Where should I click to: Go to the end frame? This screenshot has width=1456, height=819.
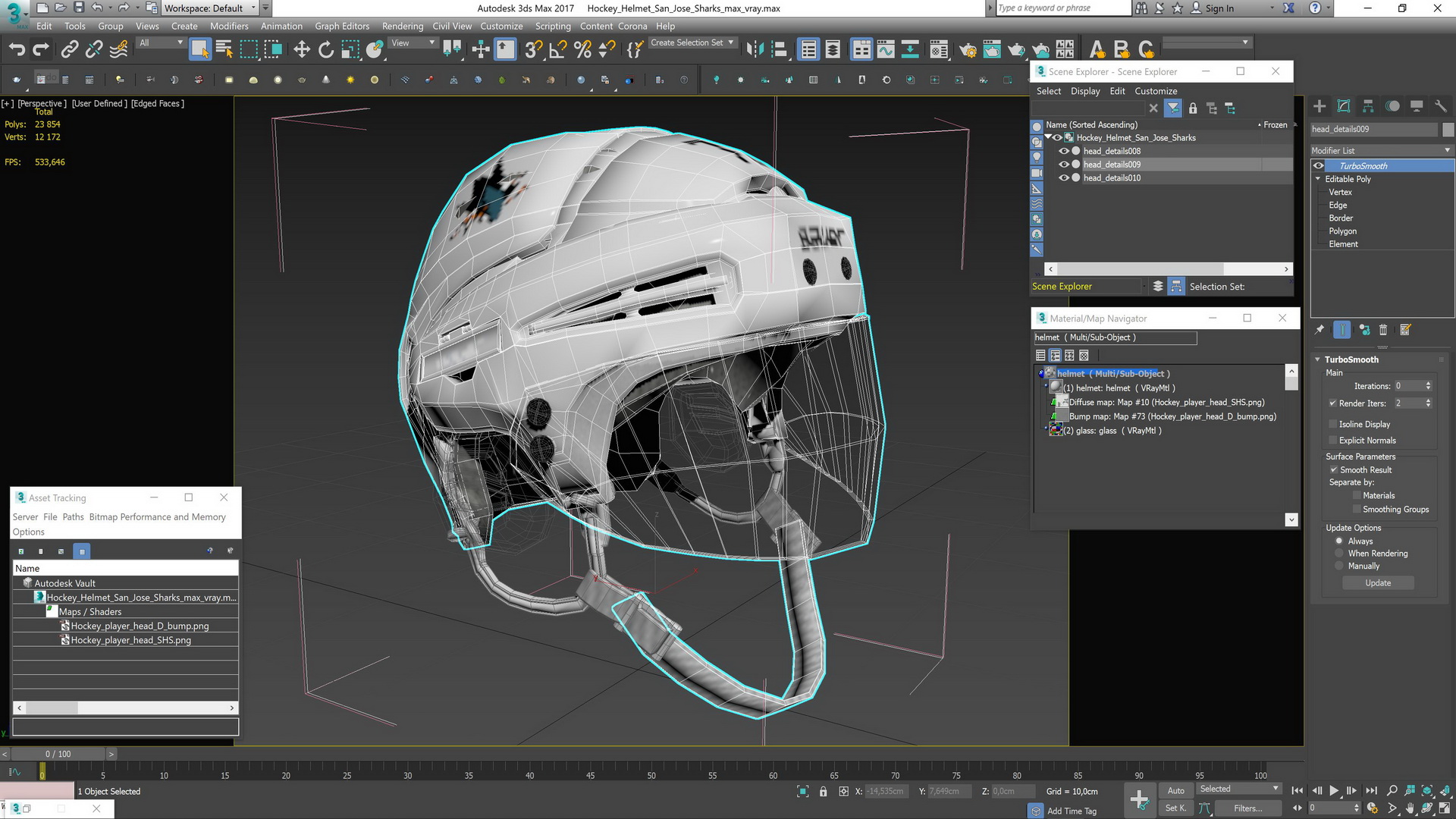pyautogui.click(x=1371, y=790)
